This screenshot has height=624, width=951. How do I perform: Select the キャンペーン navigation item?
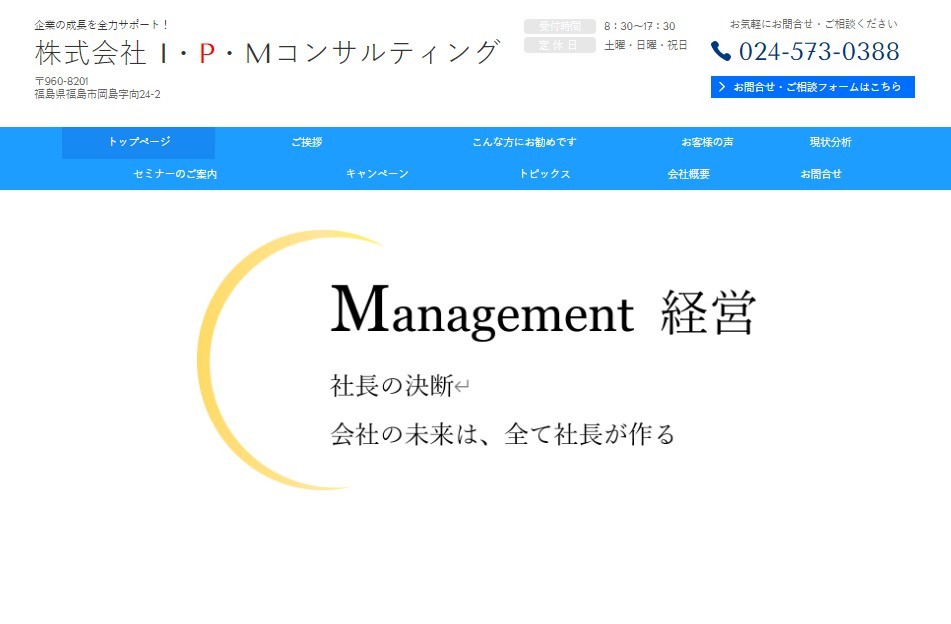pyautogui.click(x=377, y=174)
